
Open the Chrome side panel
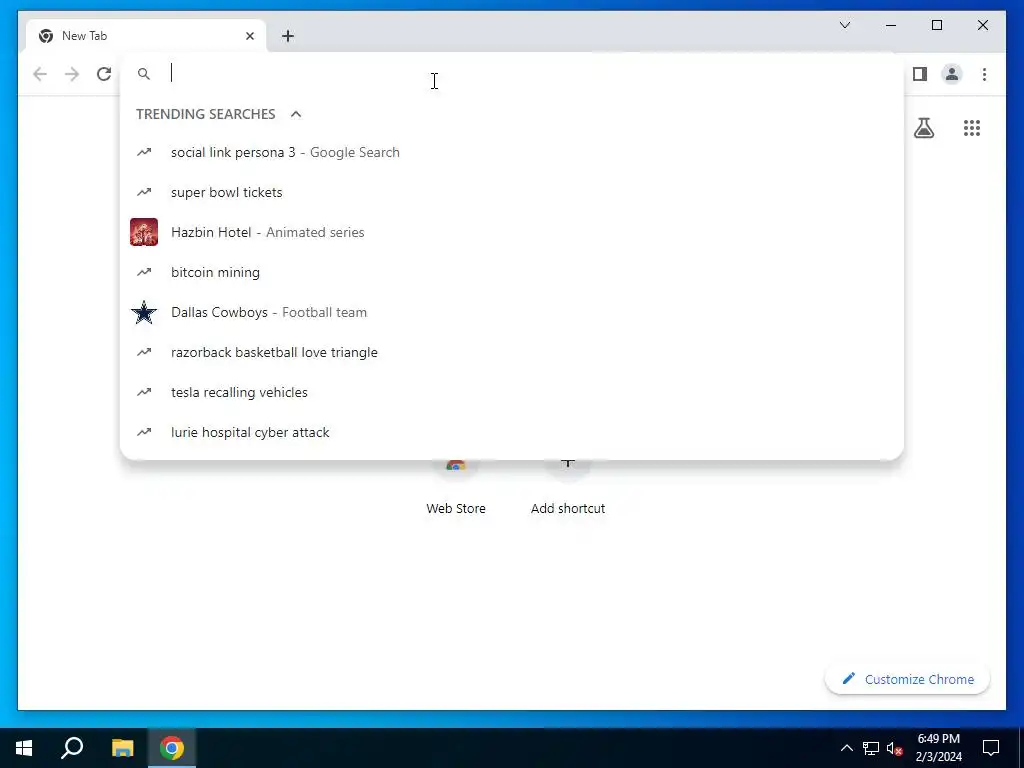click(x=920, y=74)
